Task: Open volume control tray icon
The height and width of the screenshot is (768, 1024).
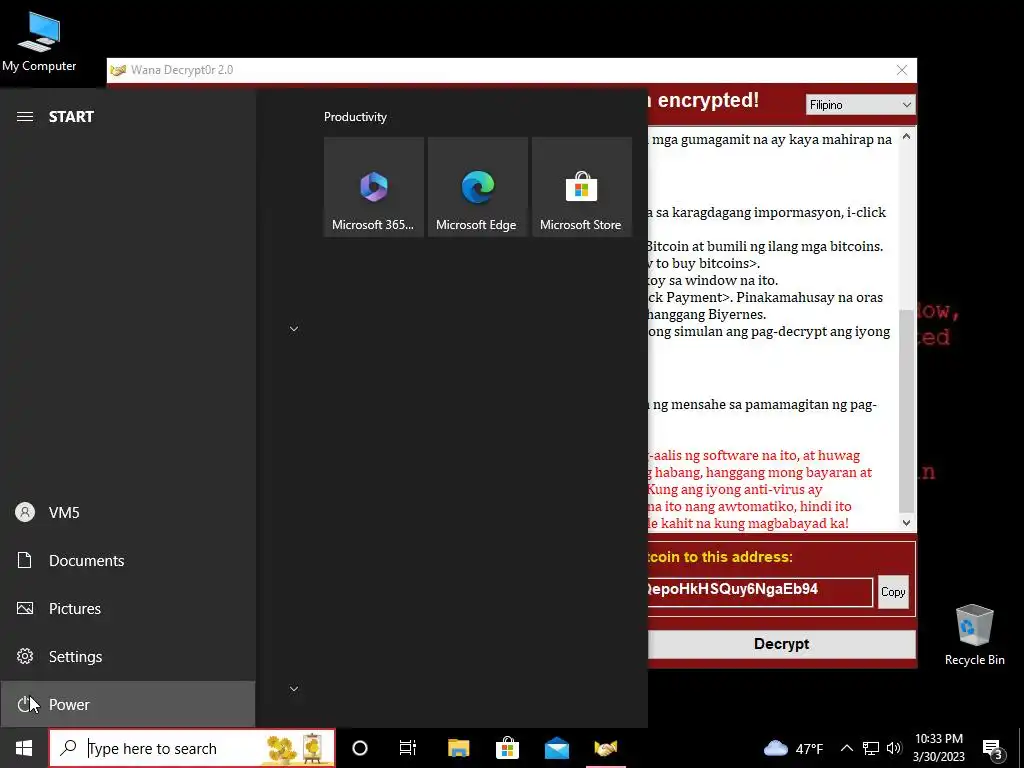Action: [x=894, y=748]
